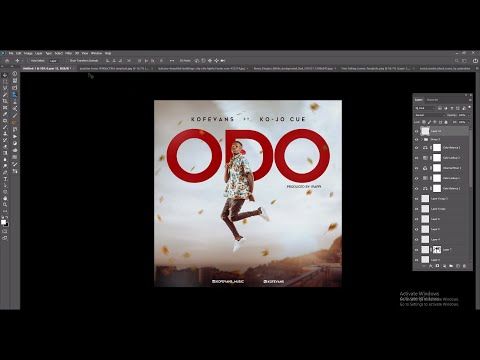This screenshot has height=360, width=480.
Task: Open the workspace switcher icon
Action: click(464, 61)
